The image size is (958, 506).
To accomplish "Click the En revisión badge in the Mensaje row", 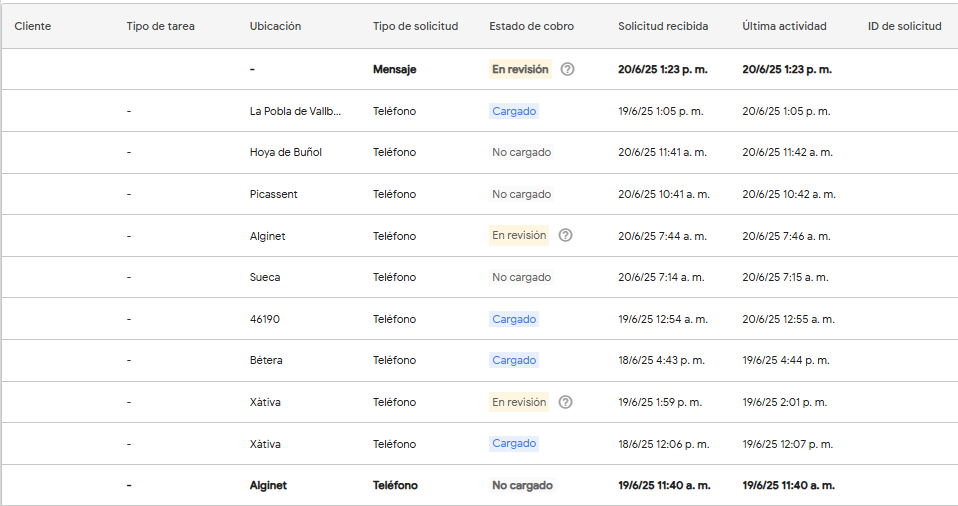I will [520, 69].
